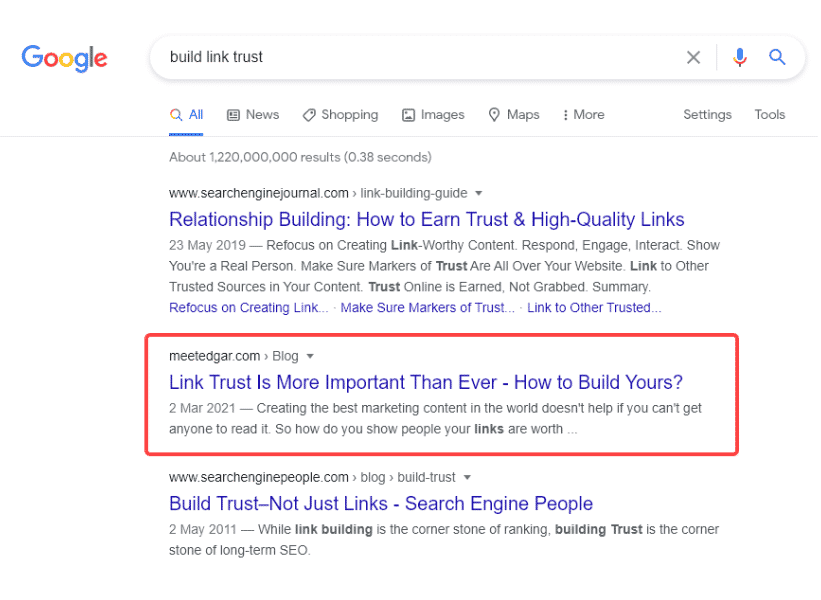Open "Link Trust Is More Important Than Ever" result
Image resolution: width=821 pixels, height=600 pixels.
tap(425, 382)
